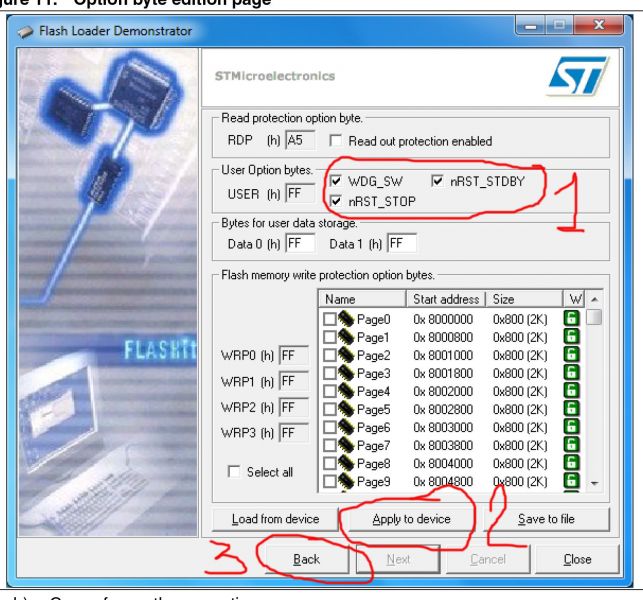
Task: Check the Select all checkbox
Action: click(234, 472)
